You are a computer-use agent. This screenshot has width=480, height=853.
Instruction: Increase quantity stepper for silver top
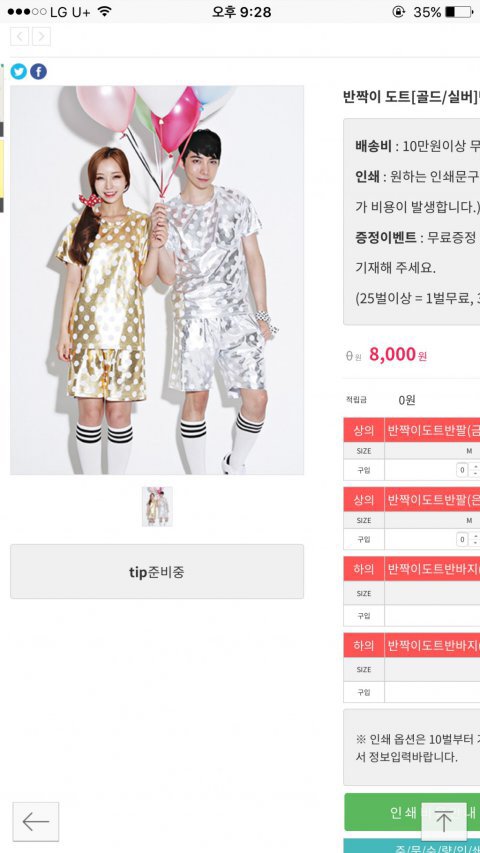click(x=475, y=536)
